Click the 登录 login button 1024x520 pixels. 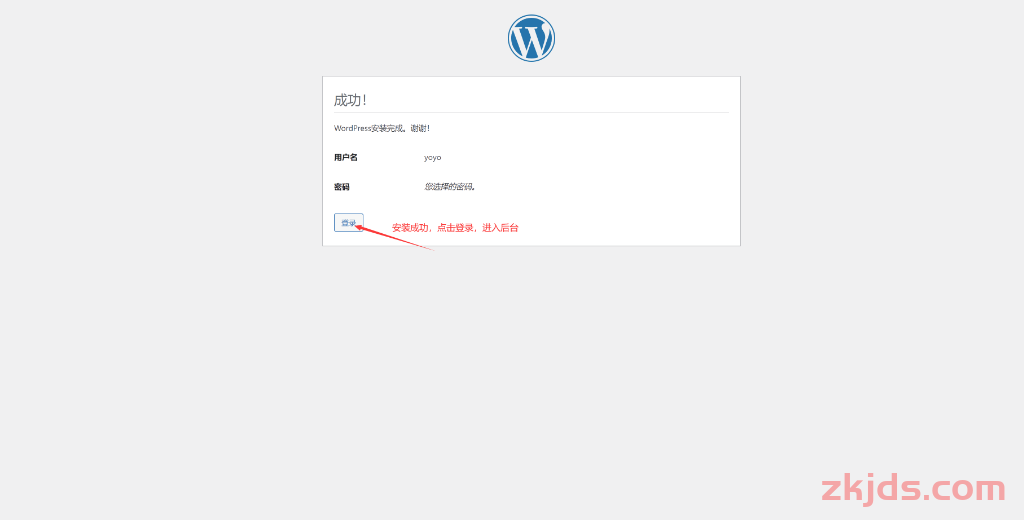(x=349, y=223)
